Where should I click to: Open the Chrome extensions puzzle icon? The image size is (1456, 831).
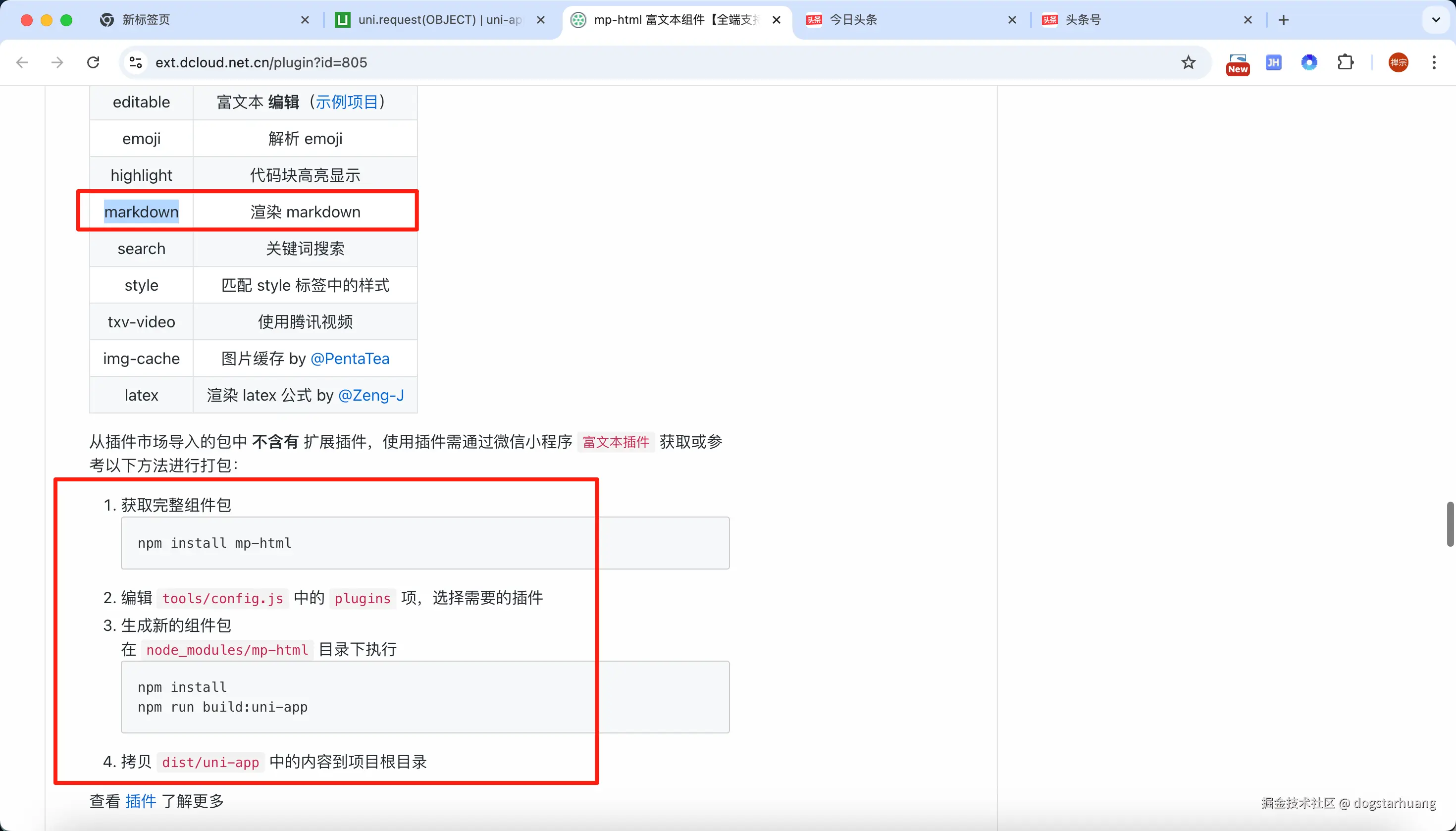tap(1345, 62)
